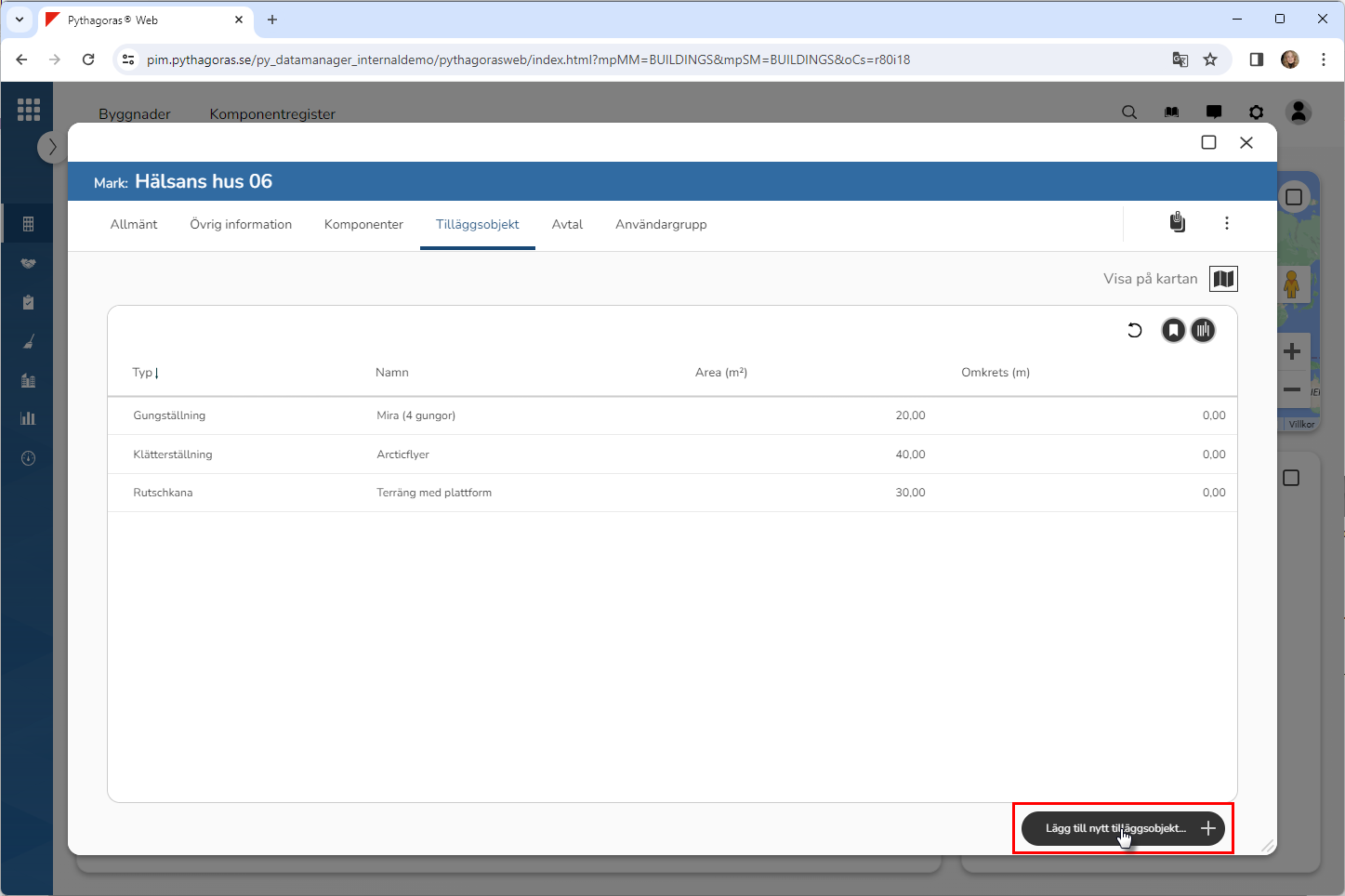1345x896 pixels.
Task: Open the three-dot more options menu
Action: [x=1226, y=223]
